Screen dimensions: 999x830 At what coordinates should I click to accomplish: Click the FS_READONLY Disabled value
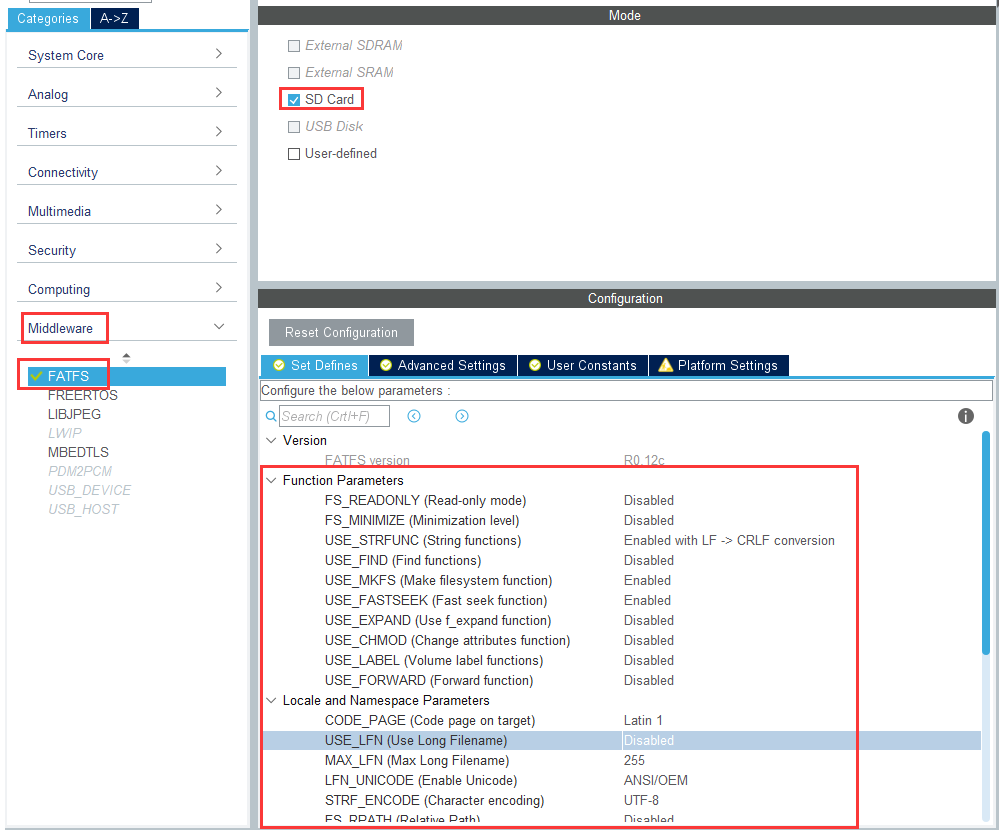649,500
